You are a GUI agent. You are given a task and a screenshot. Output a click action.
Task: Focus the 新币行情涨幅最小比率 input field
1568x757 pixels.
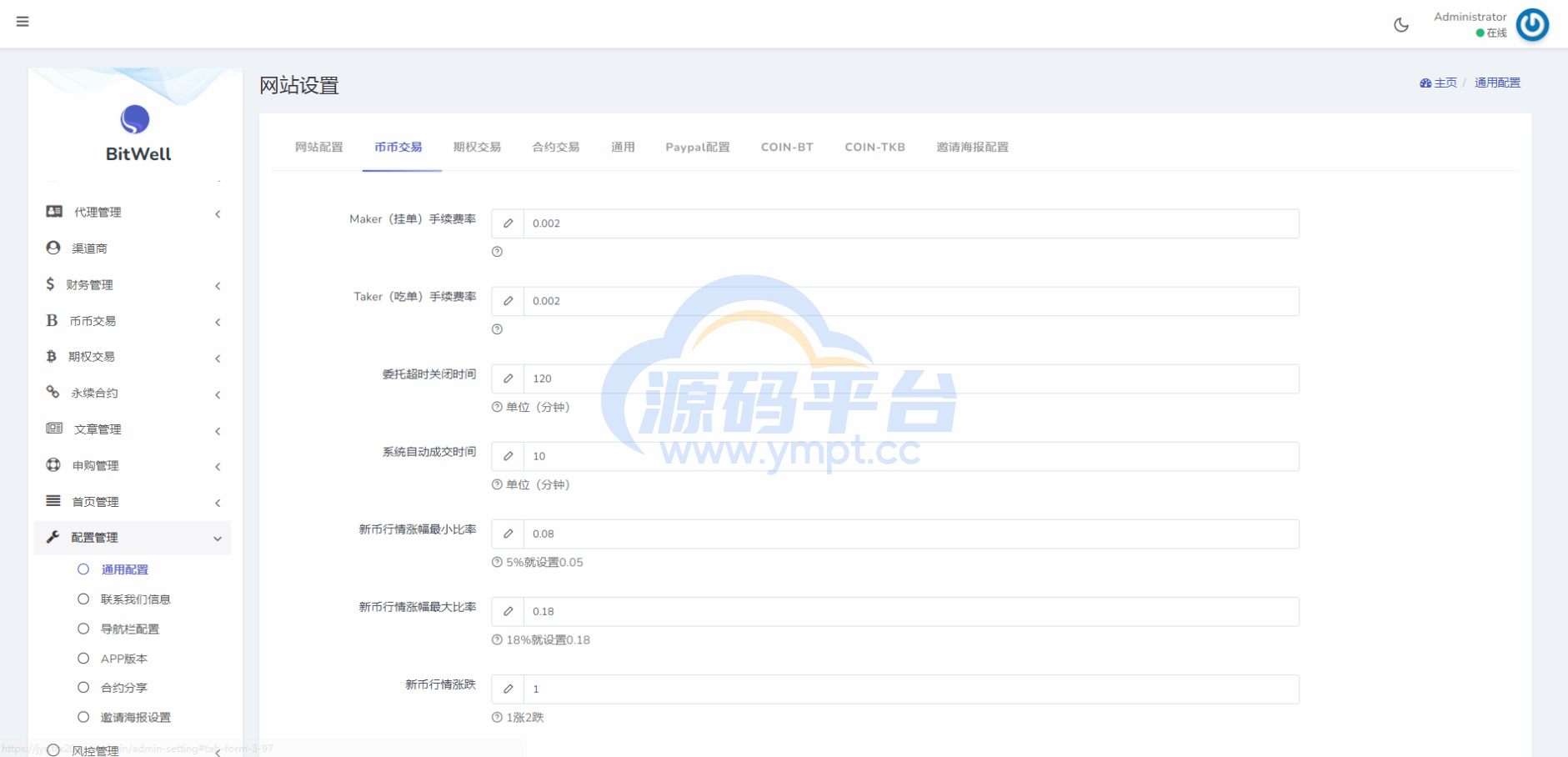[x=911, y=534]
